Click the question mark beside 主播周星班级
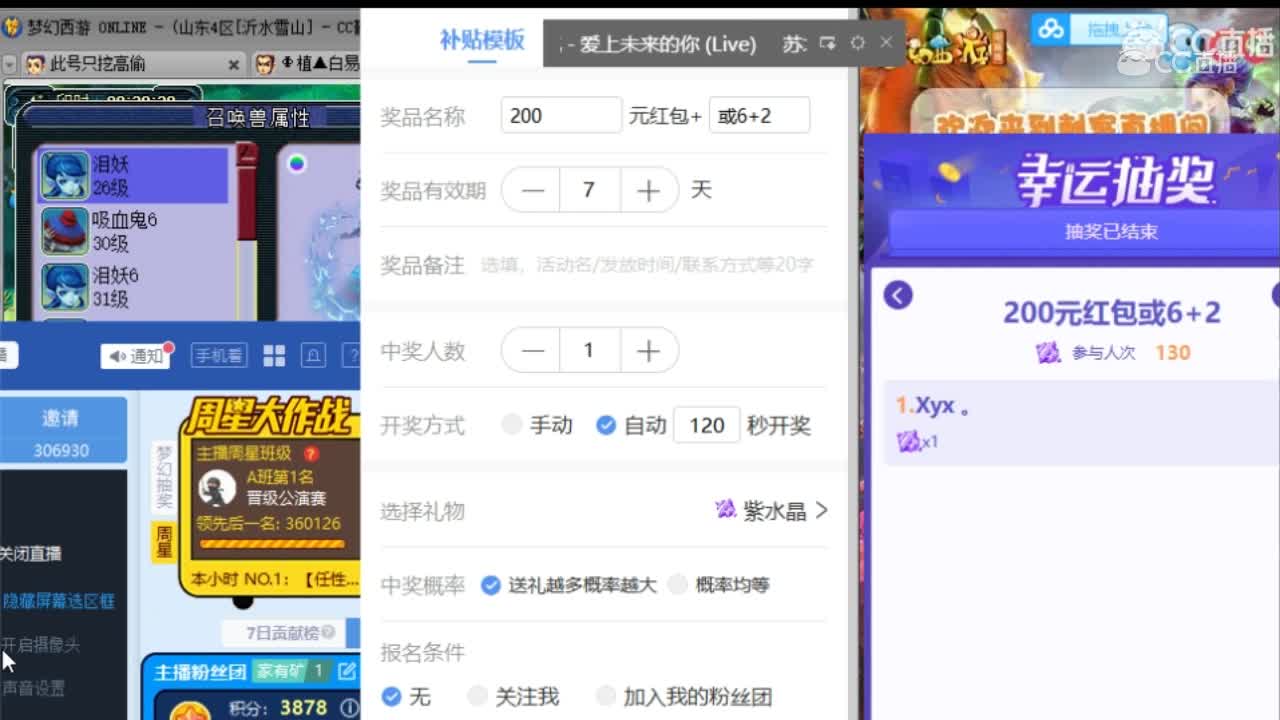This screenshot has width=1280, height=720. [311, 454]
